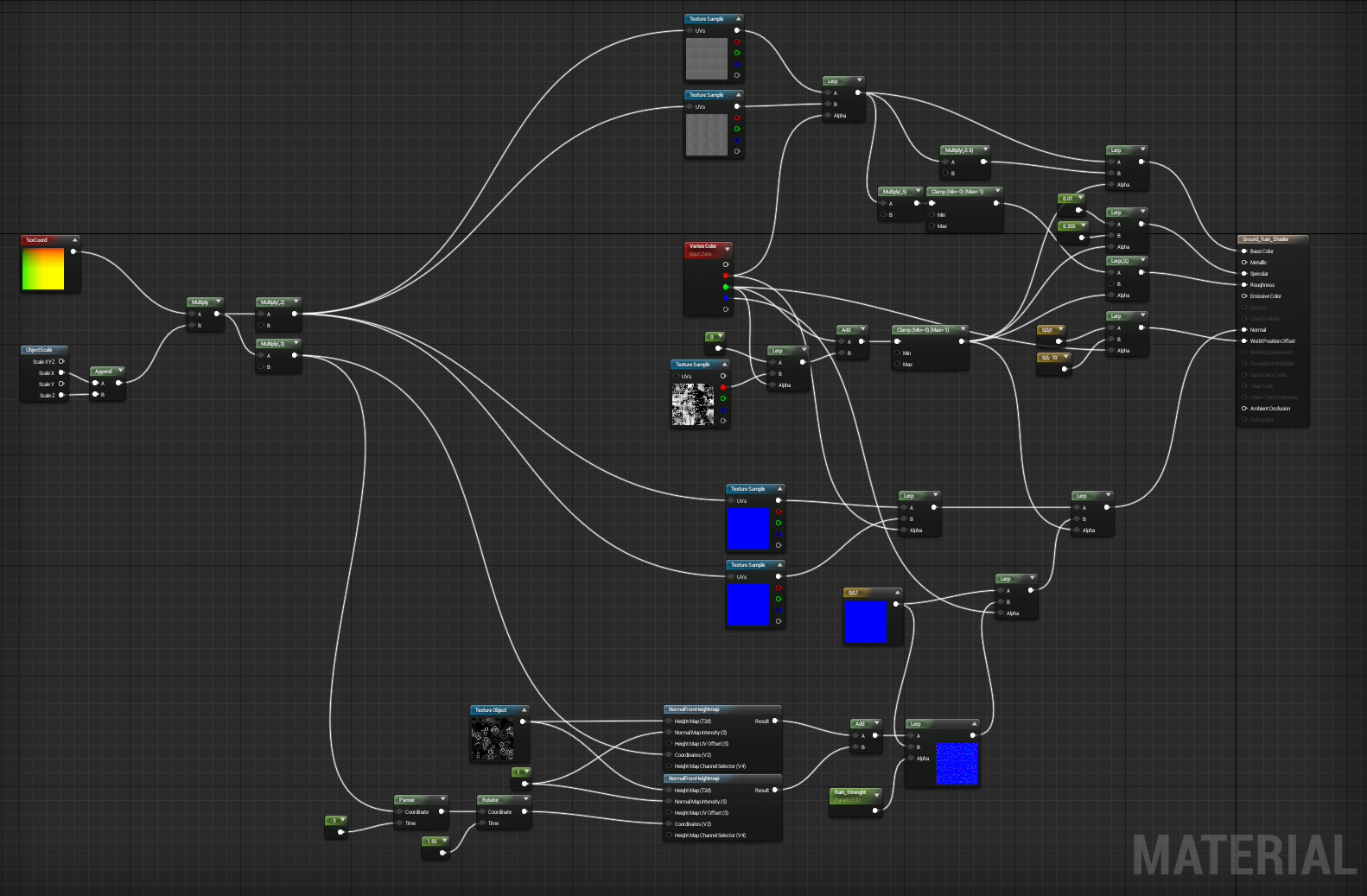Expand the Multiply(,0.5) node arrow
1367x896 pixels.
[x=985, y=149]
